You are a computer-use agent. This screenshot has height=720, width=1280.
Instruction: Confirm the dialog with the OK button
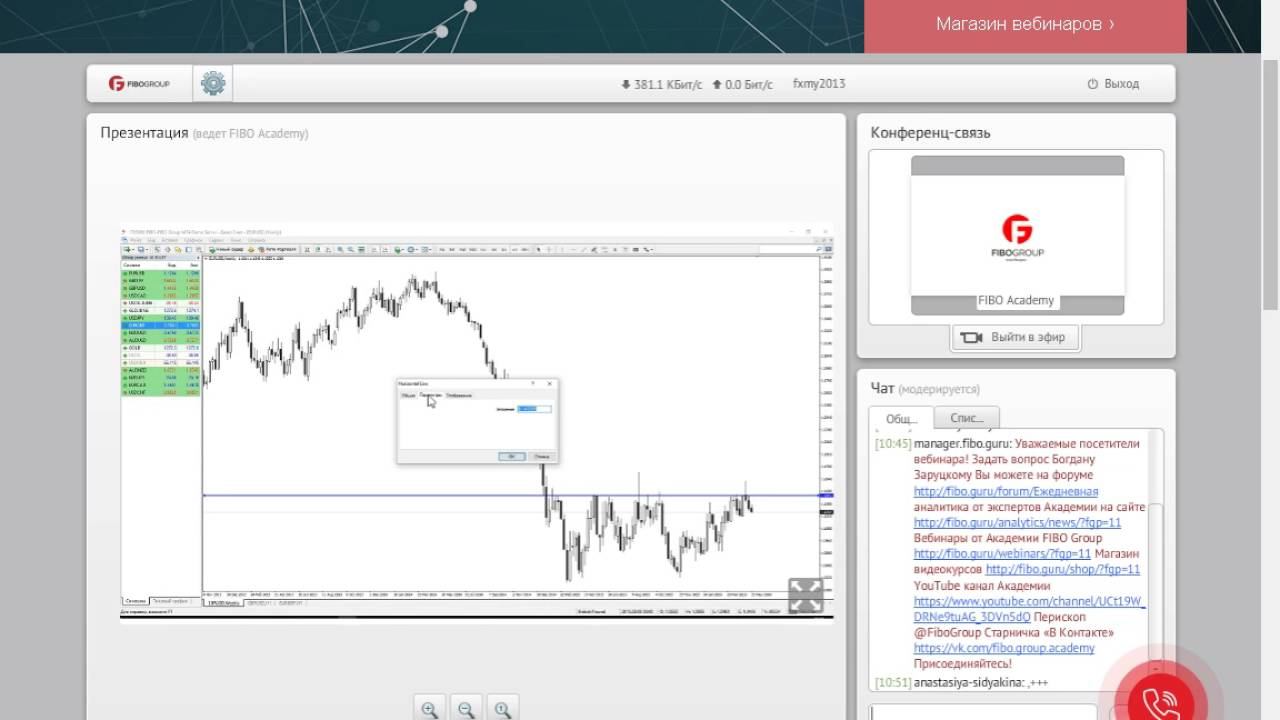pos(511,456)
